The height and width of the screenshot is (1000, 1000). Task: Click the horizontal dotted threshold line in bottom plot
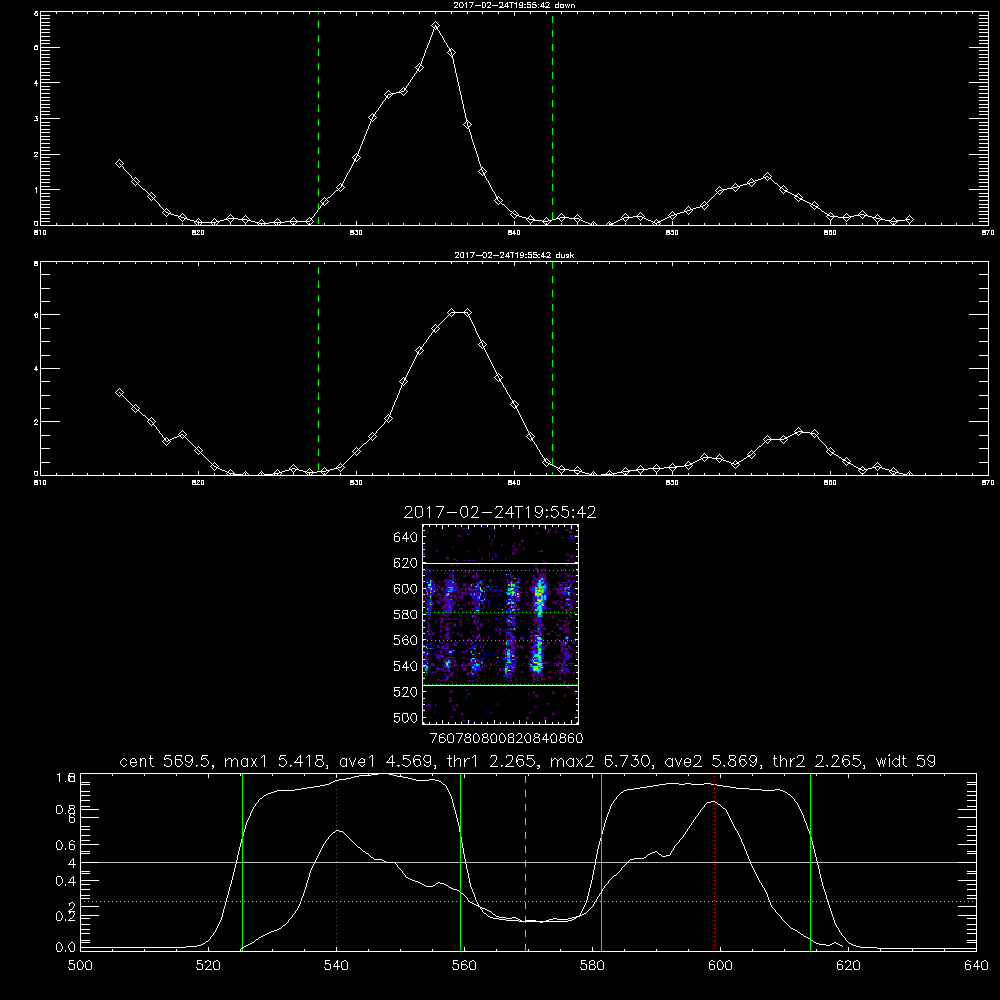click(x=528, y=902)
